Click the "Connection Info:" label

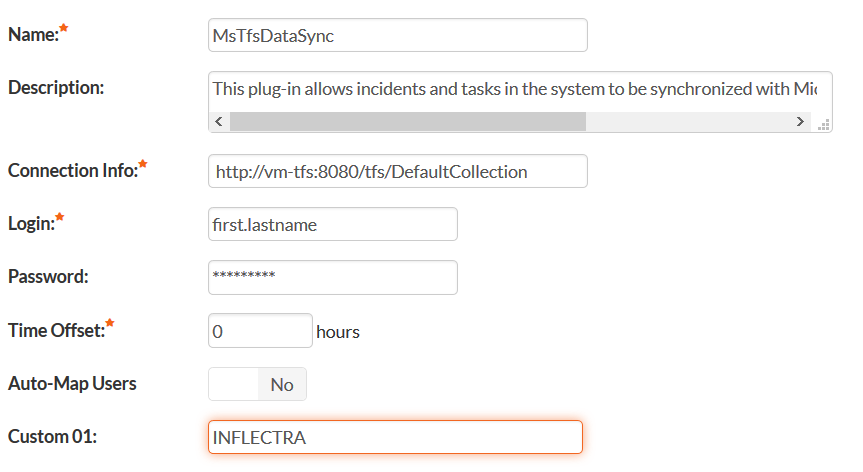pyautogui.click(x=72, y=170)
